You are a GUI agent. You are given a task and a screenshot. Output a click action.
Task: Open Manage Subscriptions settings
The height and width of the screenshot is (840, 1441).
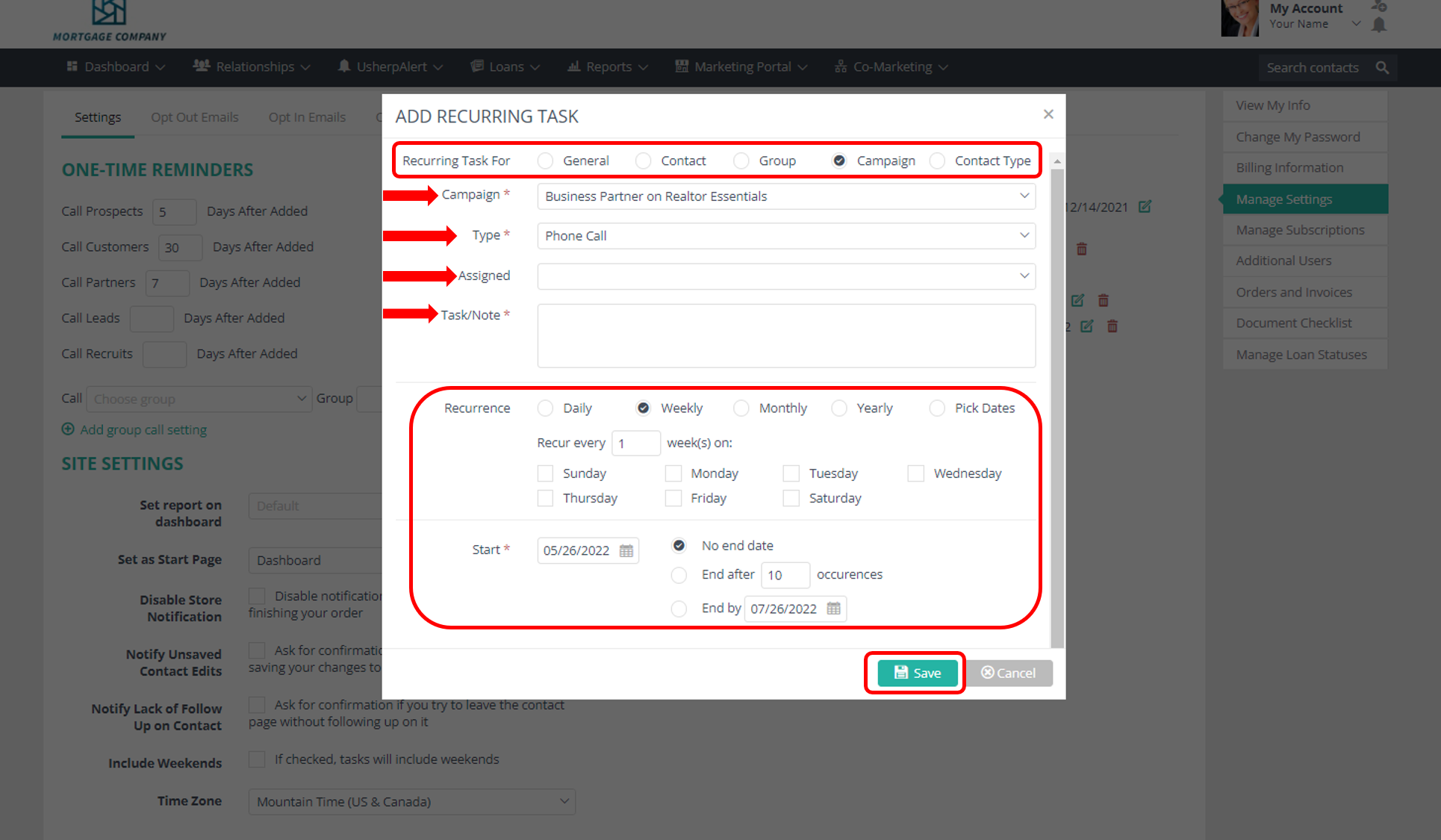tap(1300, 229)
